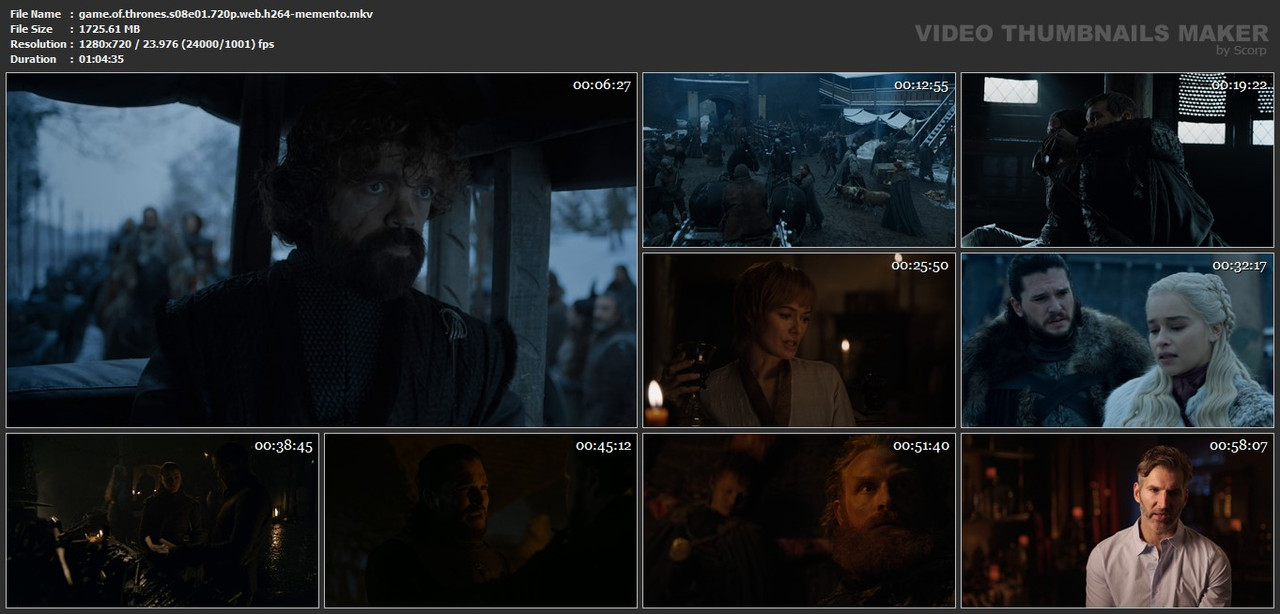
Task: Click the File Size label
Action: (31, 29)
